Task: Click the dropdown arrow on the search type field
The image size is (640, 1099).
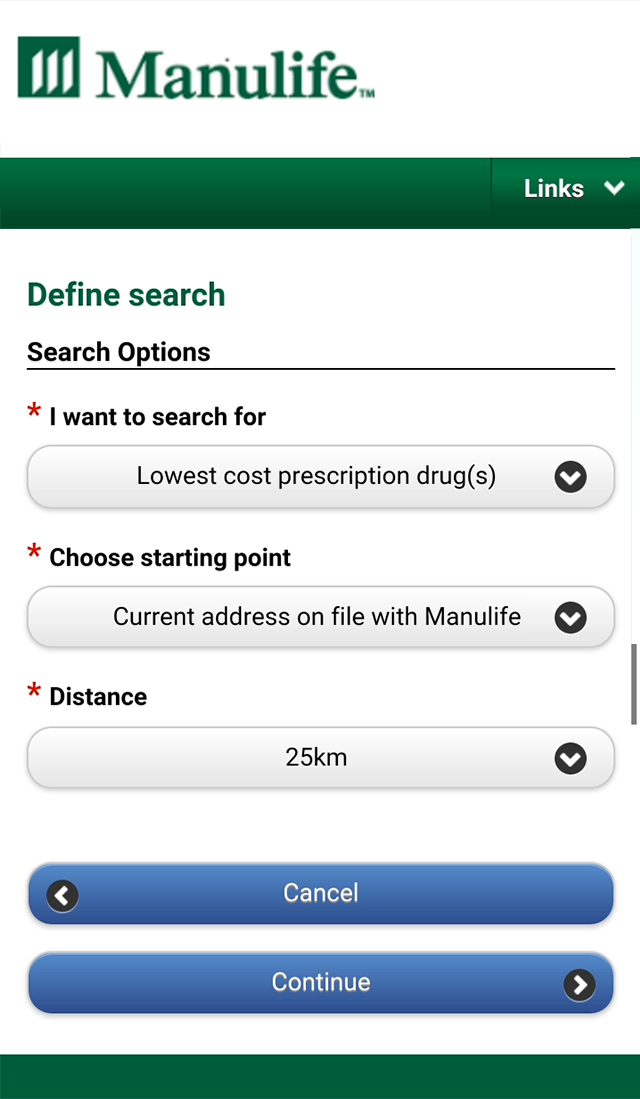Action: 570,477
